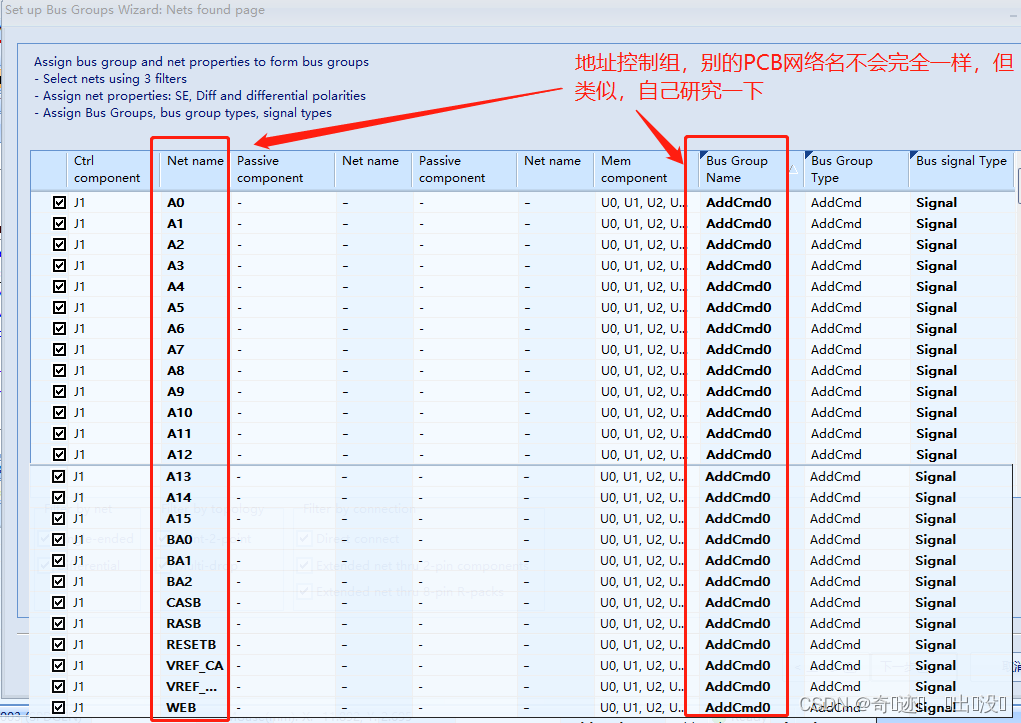
Task: Select net name A12 cell
Action: [x=179, y=455]
